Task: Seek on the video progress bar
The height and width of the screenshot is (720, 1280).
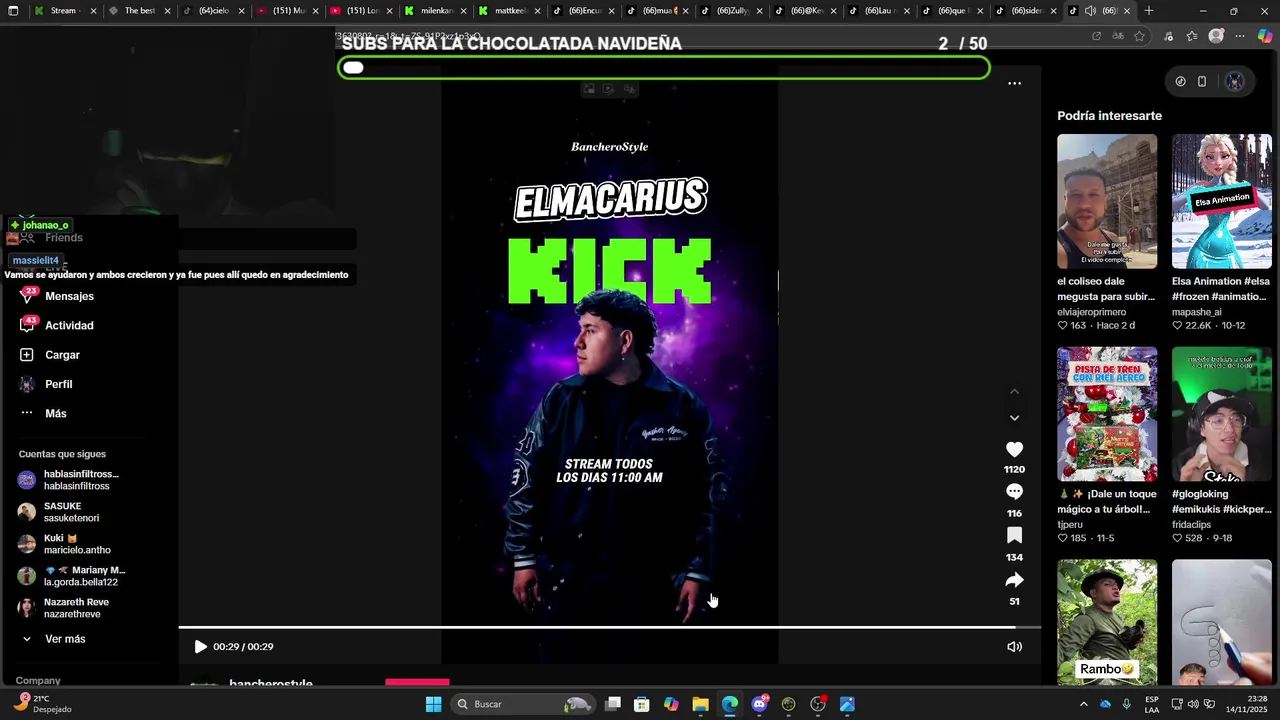Action: click(609, 628)
